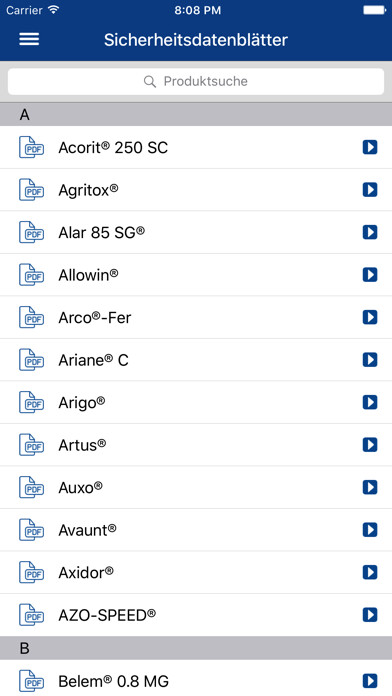Focus the Produktsuche search field

(196, 81)
